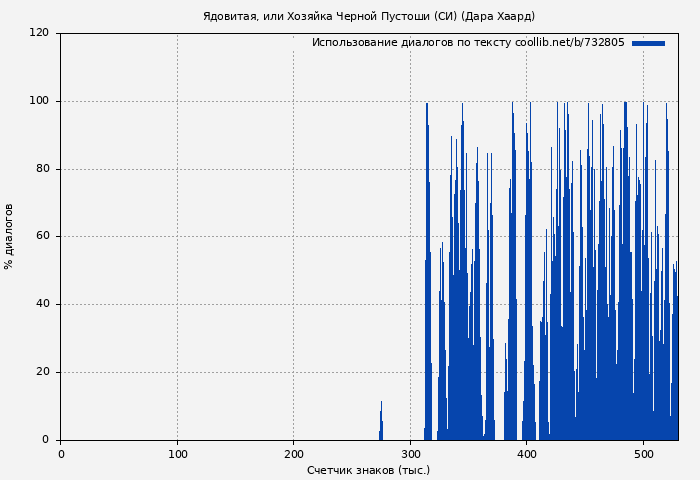Click the y-axis tick label 60
This screenshot has width=700, height=480.
pyautogui.click(x=42, y=237)
